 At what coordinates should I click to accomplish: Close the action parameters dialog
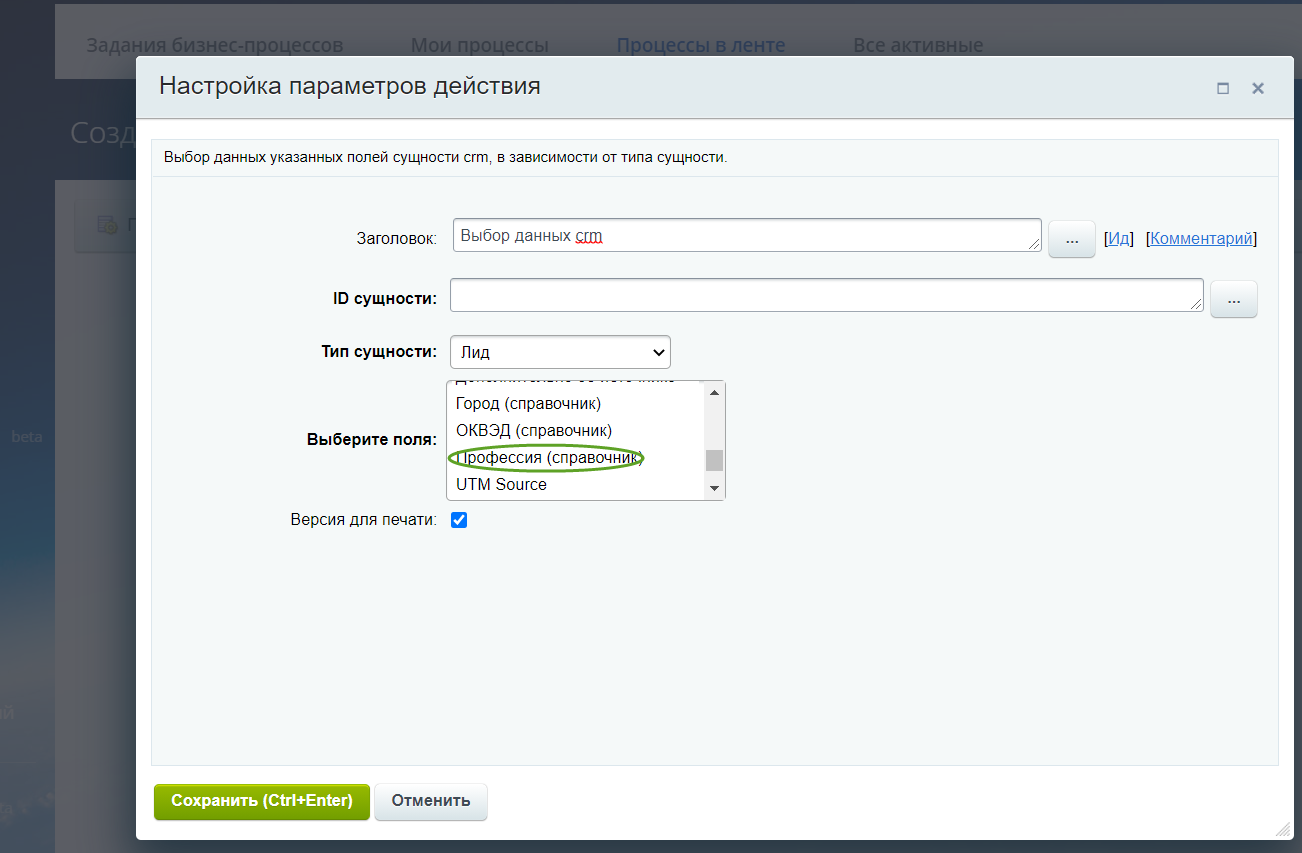(x=1258, y=88)
